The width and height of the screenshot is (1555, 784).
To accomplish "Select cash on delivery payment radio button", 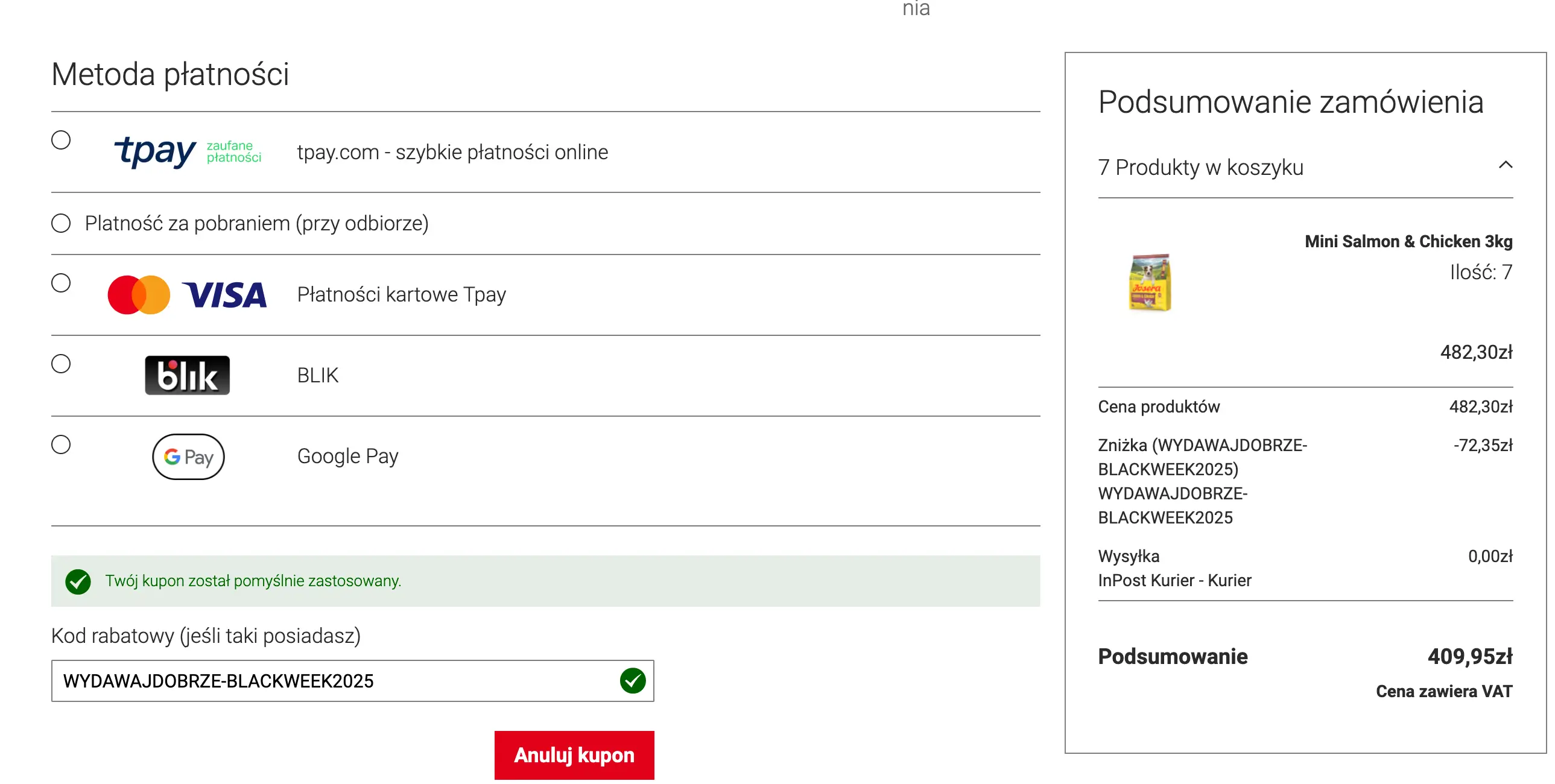I will pos(61,223).
